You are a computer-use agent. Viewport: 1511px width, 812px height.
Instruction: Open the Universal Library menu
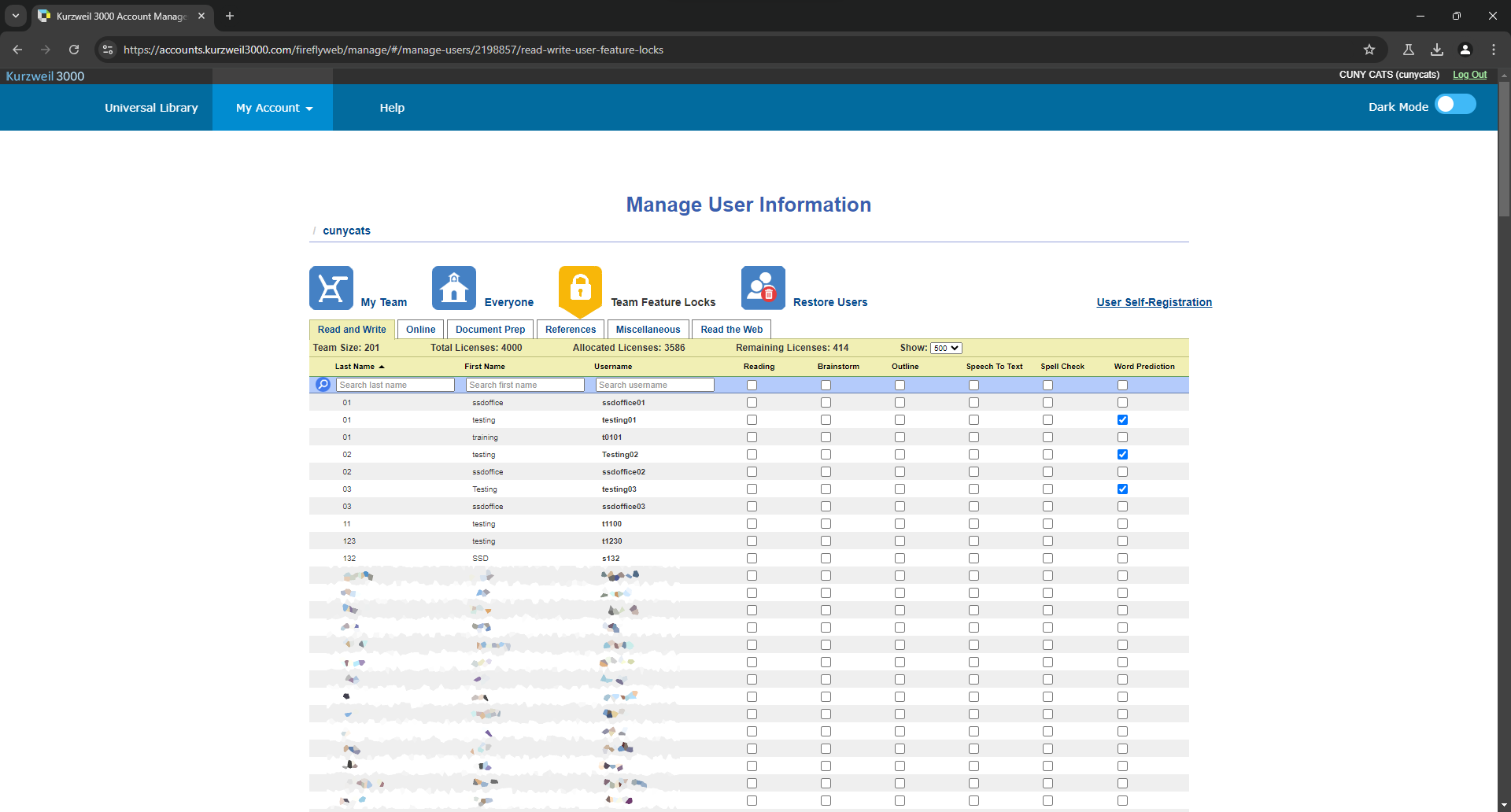[151, 108]
